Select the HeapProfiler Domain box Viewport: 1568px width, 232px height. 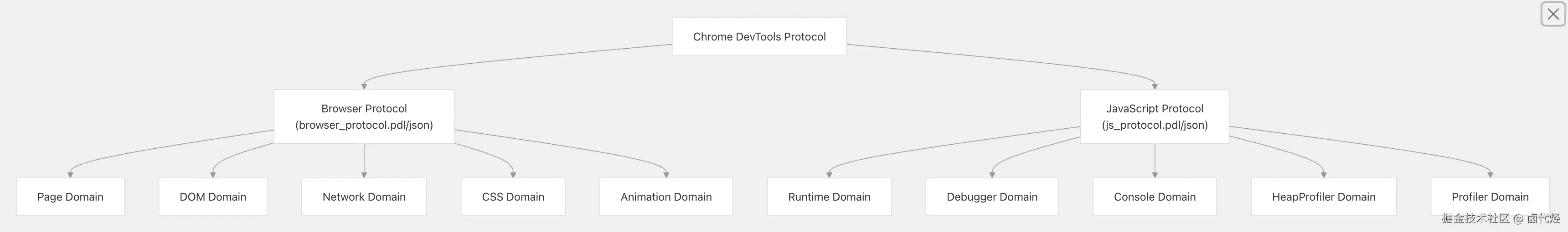(x=1324, y=197)
